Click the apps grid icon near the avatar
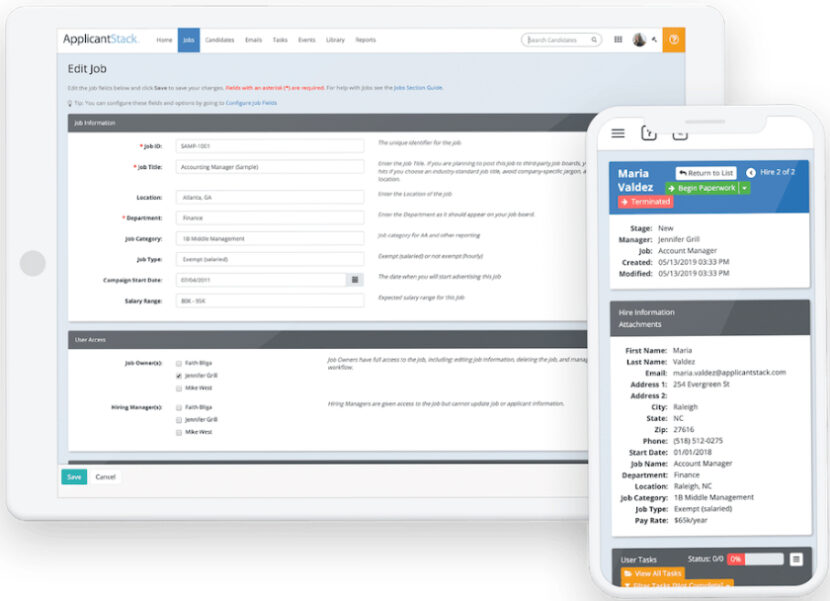Viewport: 830px width, 601px height. coord(618,39)
